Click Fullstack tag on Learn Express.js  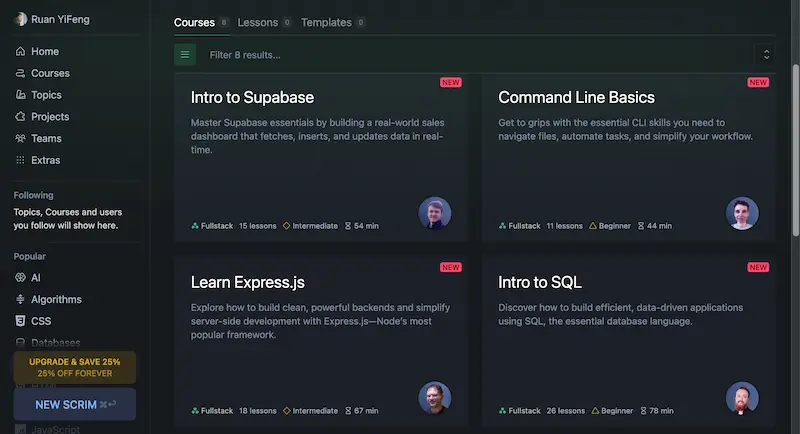[212, 411]
